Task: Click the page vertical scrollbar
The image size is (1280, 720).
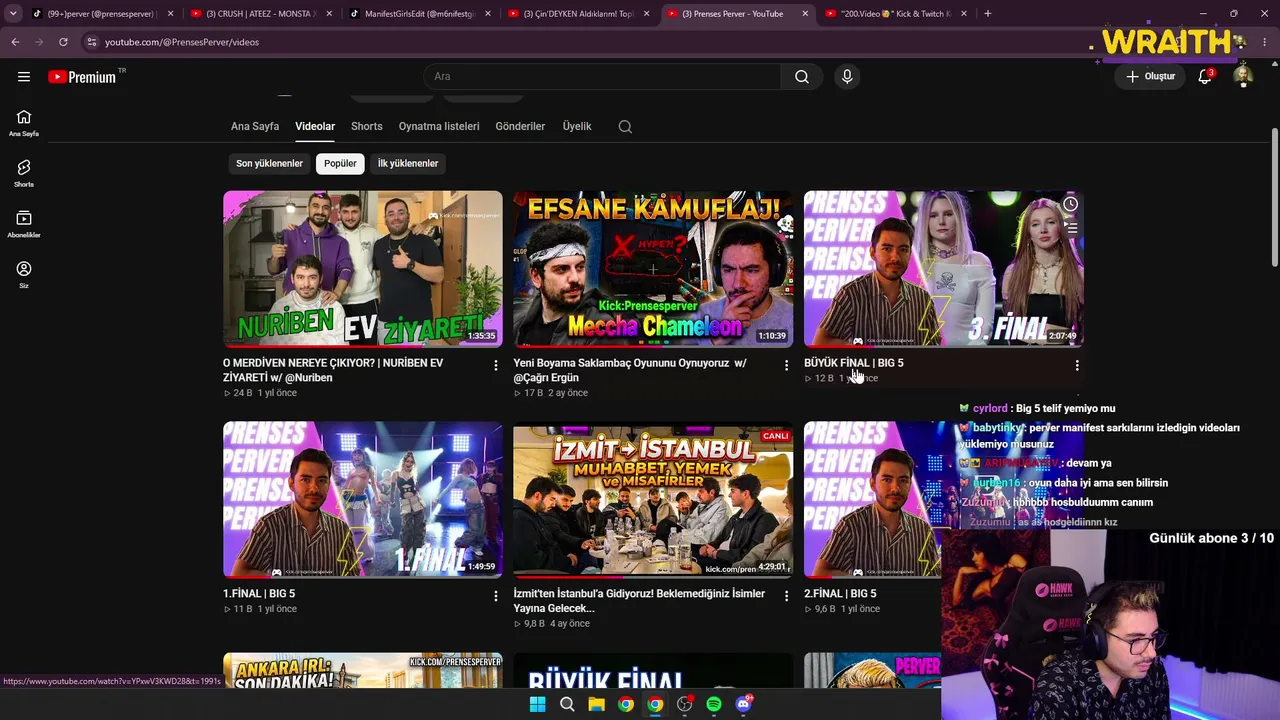Action: point(1274,200)
